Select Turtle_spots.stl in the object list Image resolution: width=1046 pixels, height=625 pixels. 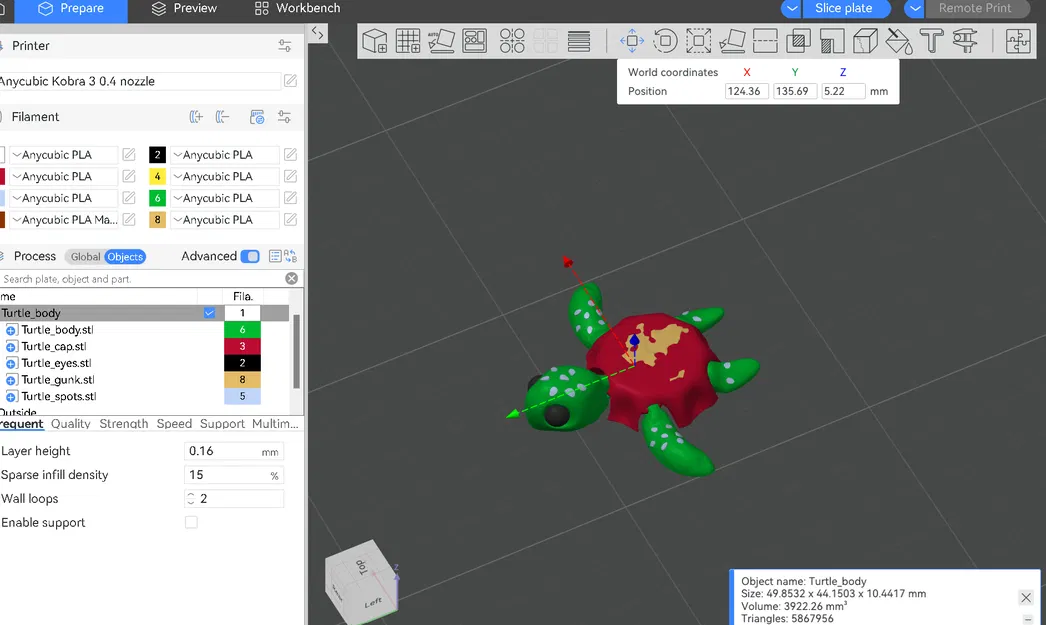click(x=59, y=396)
